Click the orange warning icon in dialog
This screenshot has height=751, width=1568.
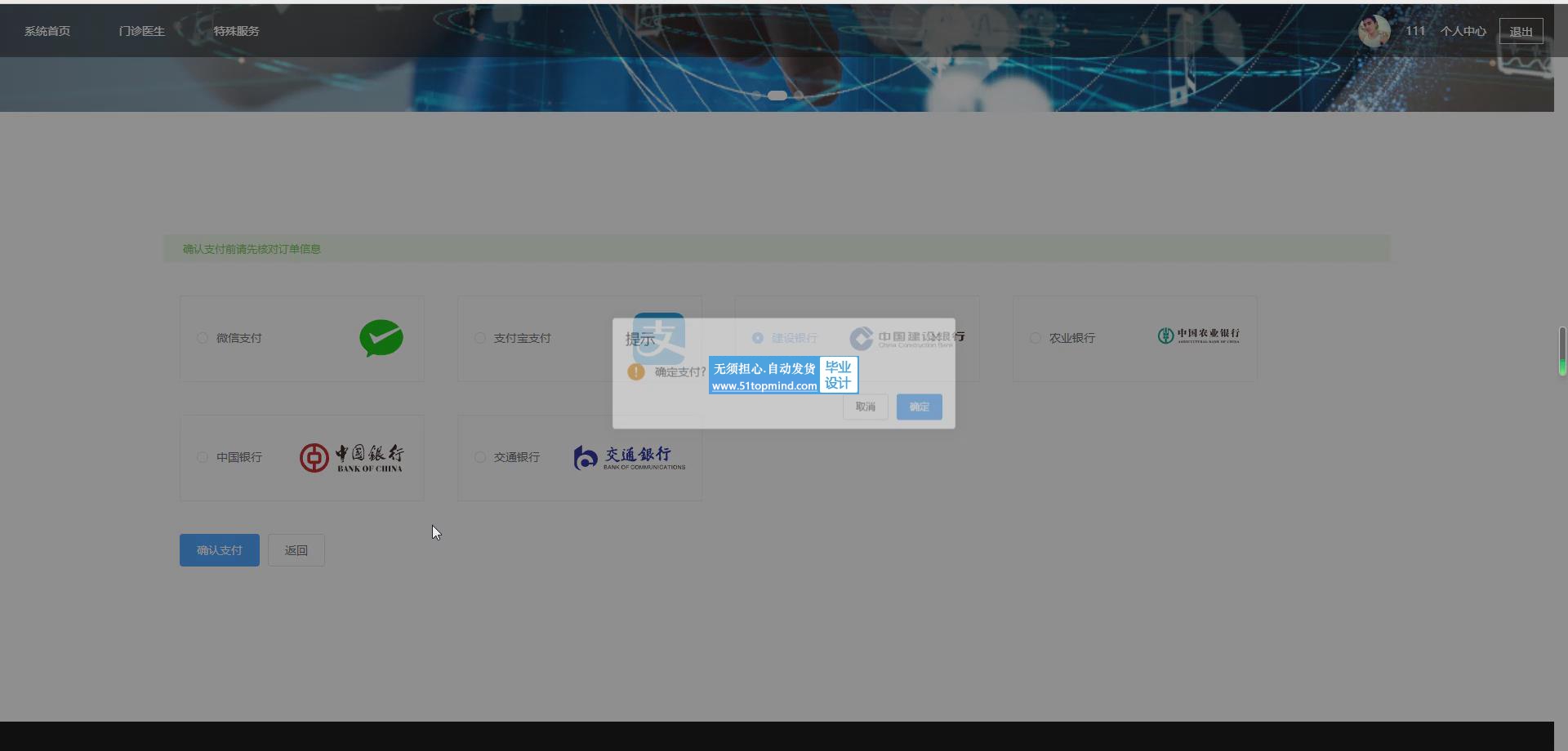point(636,371)
